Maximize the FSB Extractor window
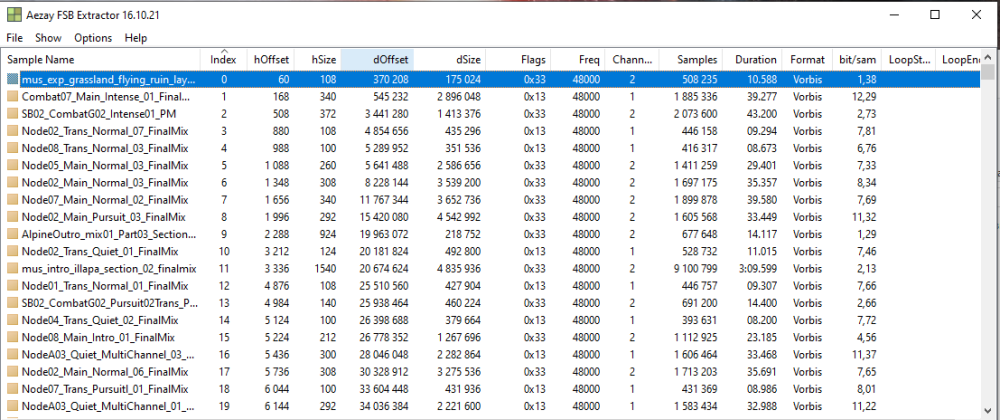1000x420 pixels. (x=934, y=15)
